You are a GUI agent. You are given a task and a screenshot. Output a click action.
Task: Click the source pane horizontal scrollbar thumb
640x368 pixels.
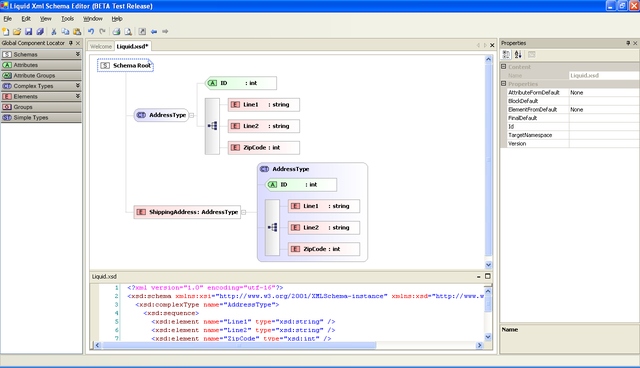click(239, 345)
